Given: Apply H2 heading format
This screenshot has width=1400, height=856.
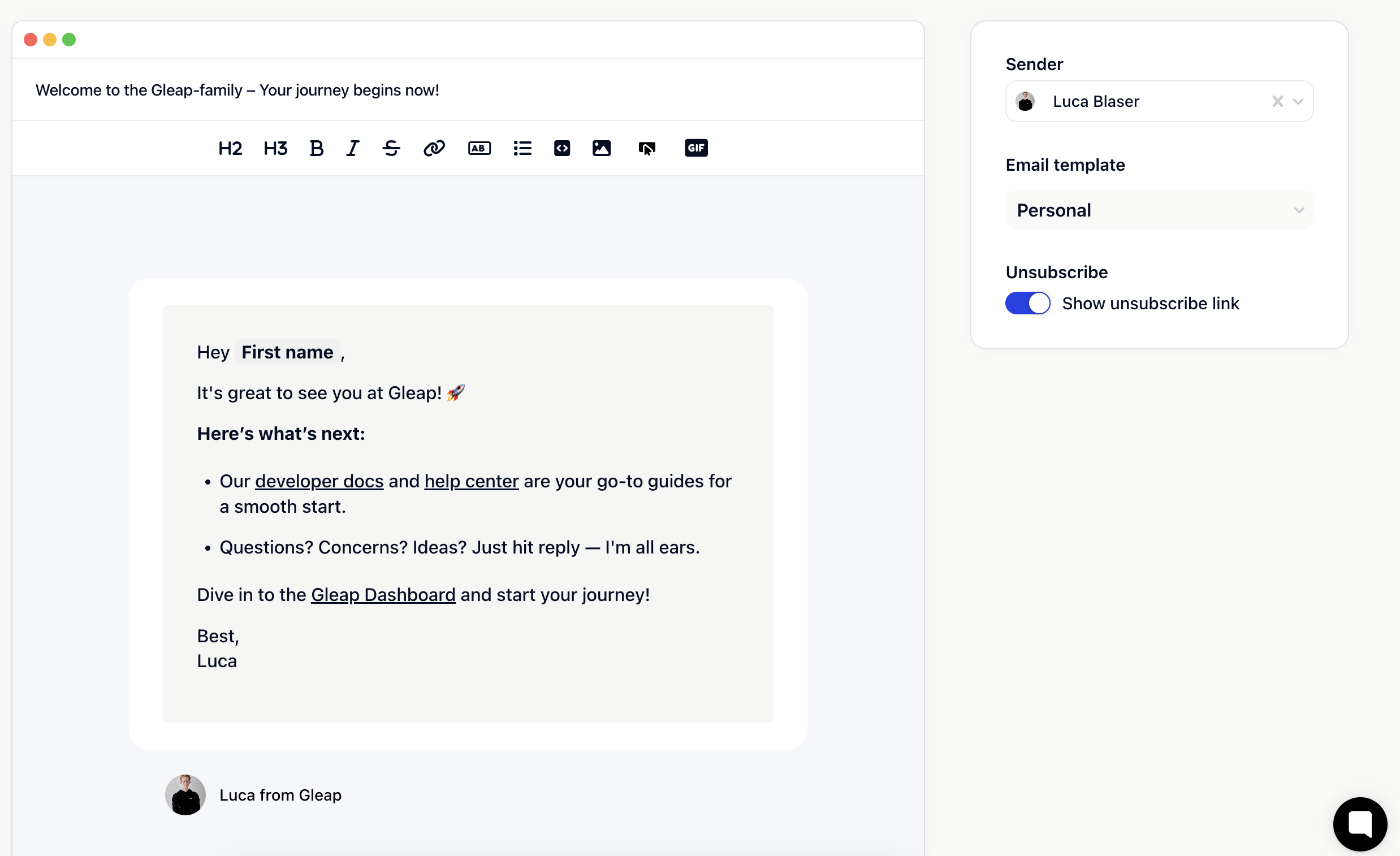Looking at the screenshot, I should (x=230, y=148).
